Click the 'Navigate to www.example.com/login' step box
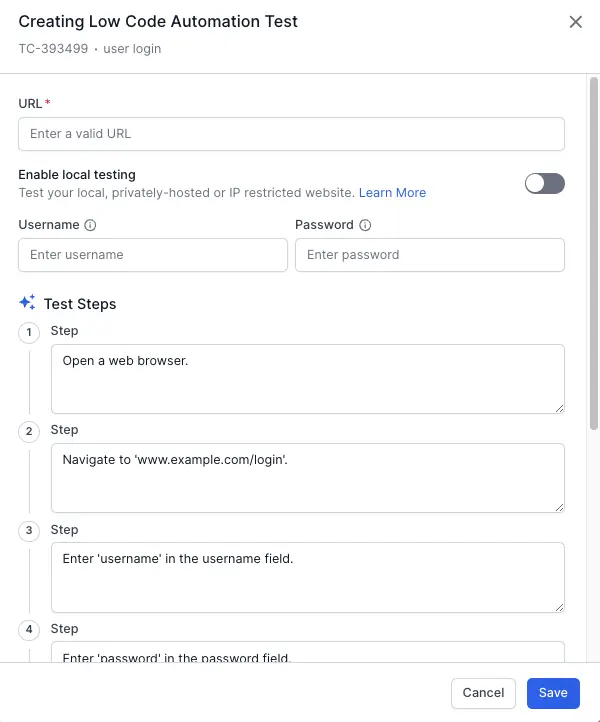Viewport: 600px width, 722px height. pyautogui.click(x=308, y=477)
